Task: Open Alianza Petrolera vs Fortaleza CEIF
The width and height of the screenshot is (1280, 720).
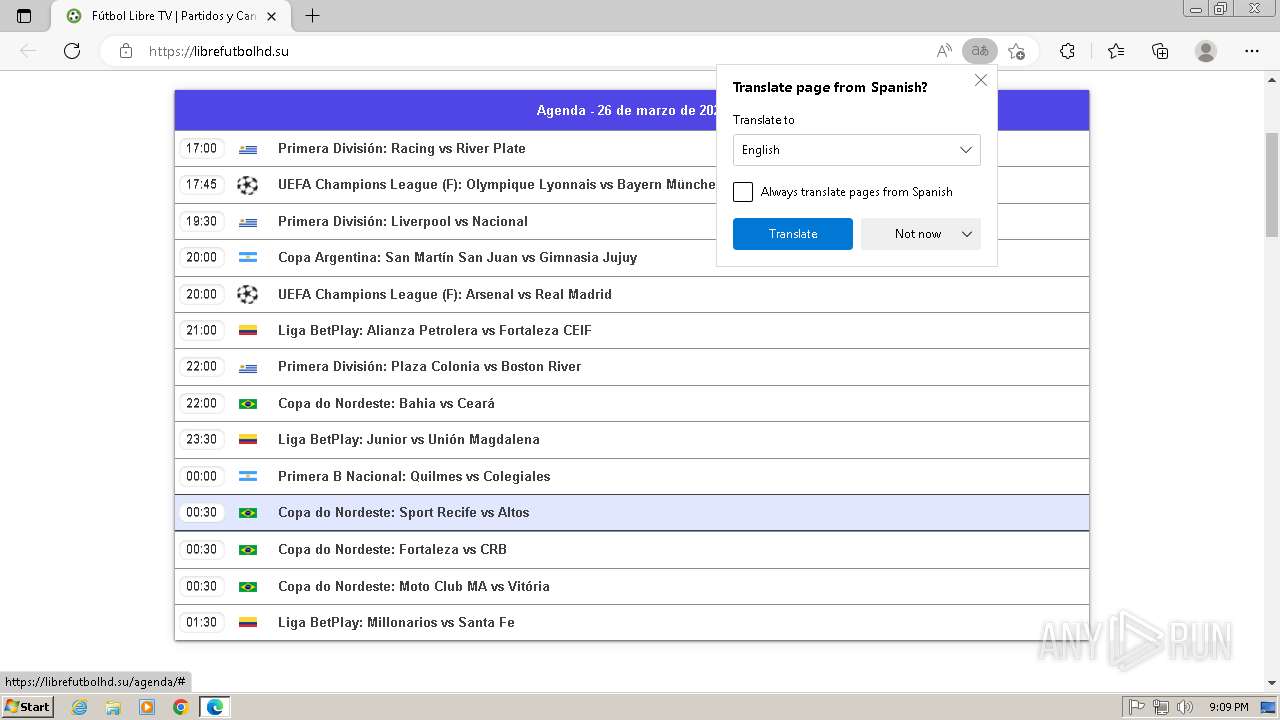Action: (x=435, y=330)
